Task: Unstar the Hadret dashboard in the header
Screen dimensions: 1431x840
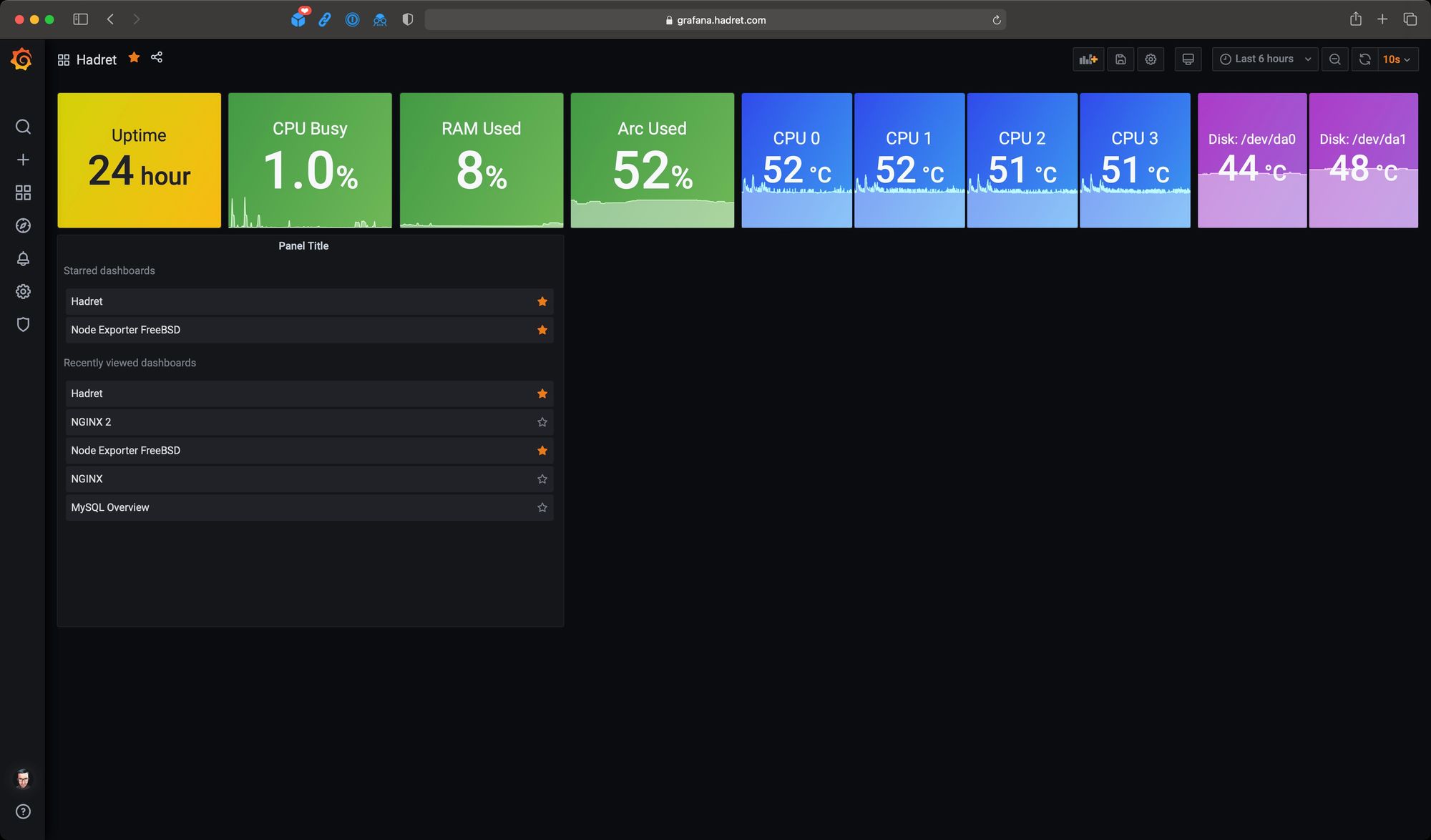Action: [134, 57]
